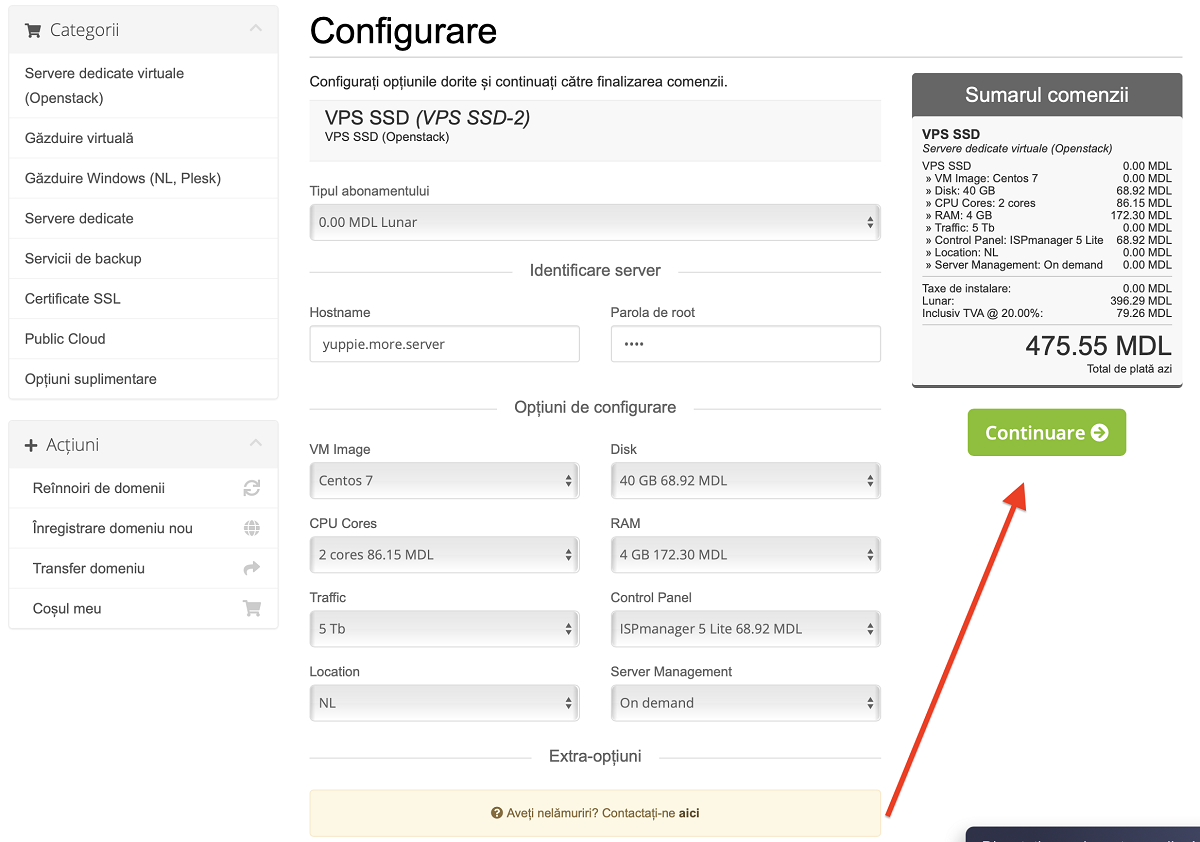This screenshot has width=1200, height=842.
Task: Expand the CPU Cores dropdown
Action: coord(443,554)
